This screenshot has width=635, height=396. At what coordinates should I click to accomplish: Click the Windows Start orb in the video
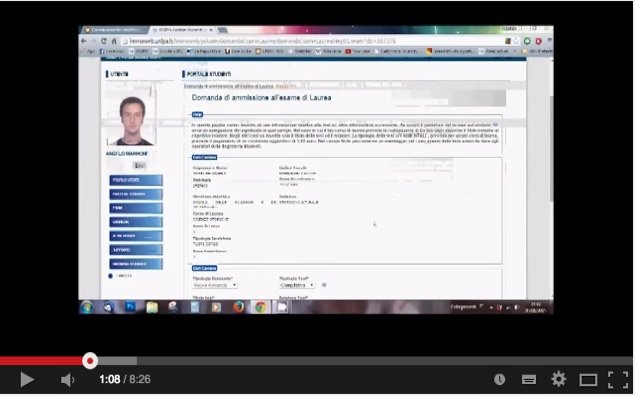point(87,307)
